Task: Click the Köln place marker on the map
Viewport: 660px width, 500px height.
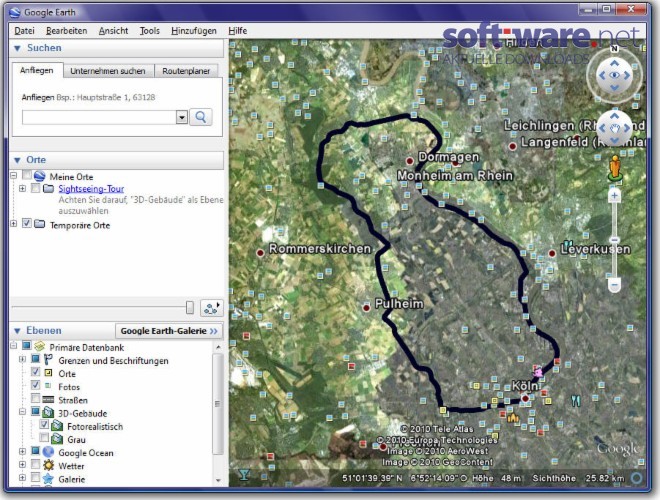Action: coord(525,399)
